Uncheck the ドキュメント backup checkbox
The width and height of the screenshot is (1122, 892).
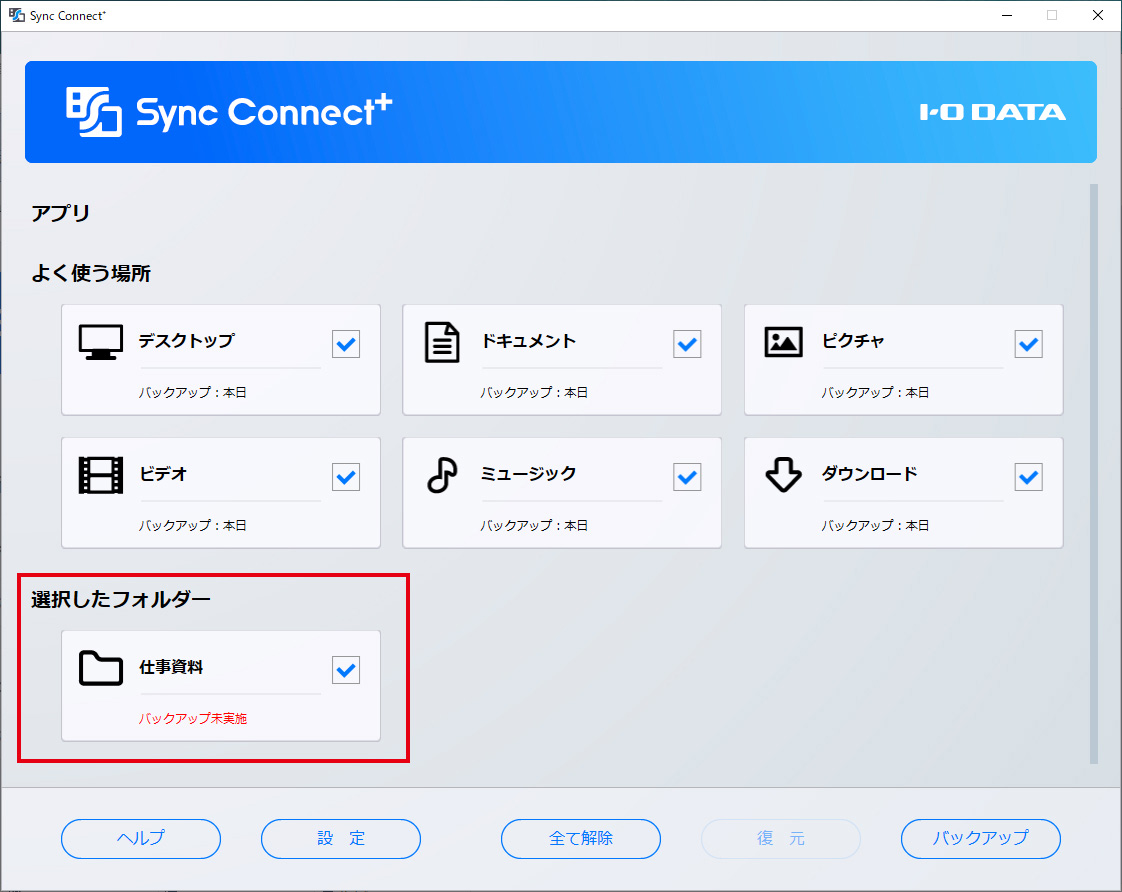(x=687, y=345)
